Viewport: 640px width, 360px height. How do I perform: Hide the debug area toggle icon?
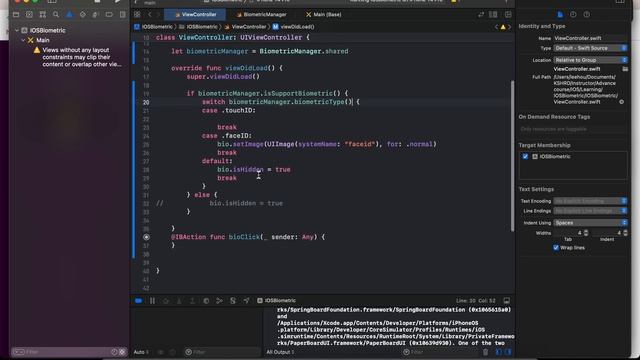[507, 301]
